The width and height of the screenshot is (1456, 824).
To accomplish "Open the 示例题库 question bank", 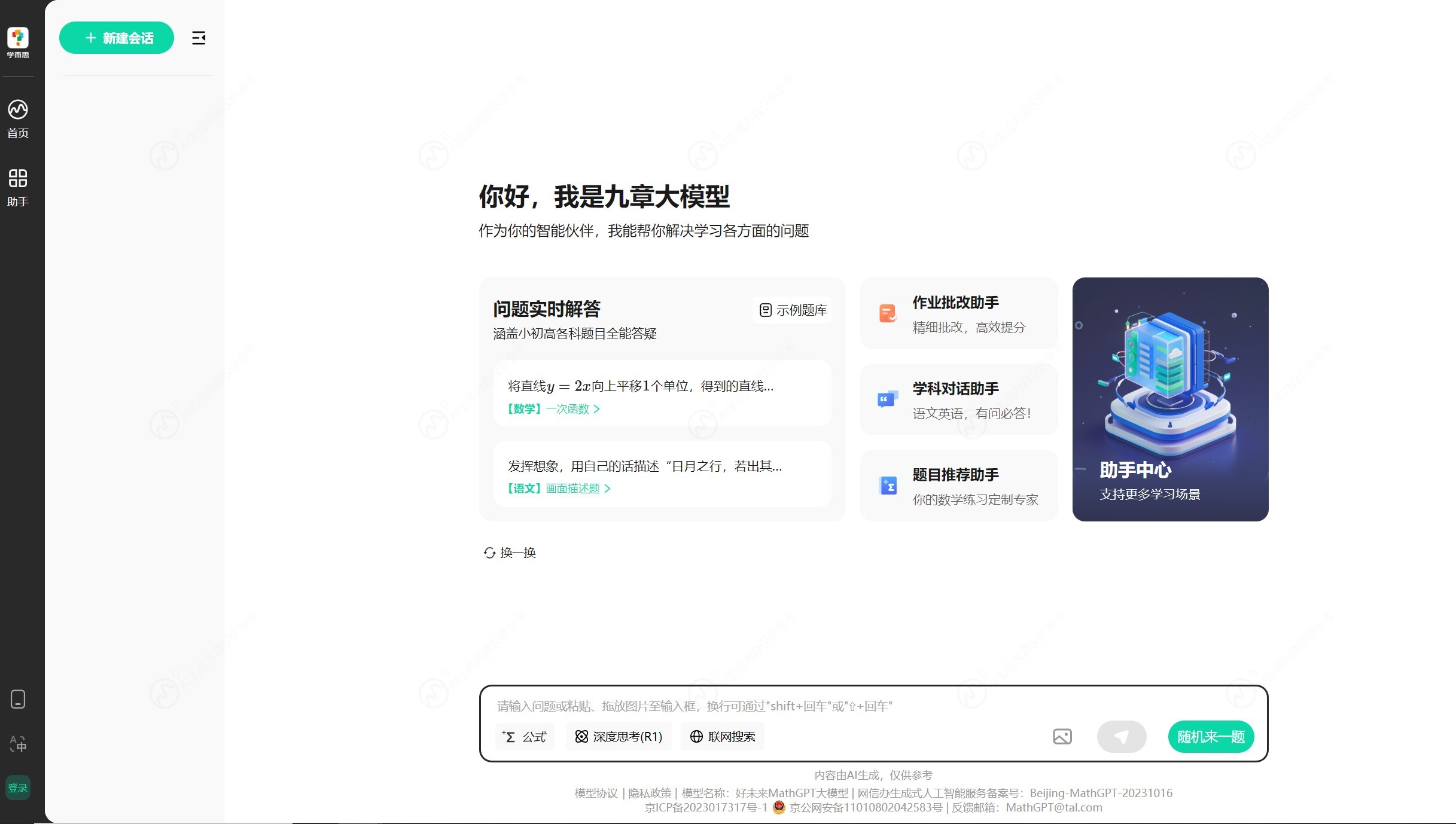I will click(793, 310).
